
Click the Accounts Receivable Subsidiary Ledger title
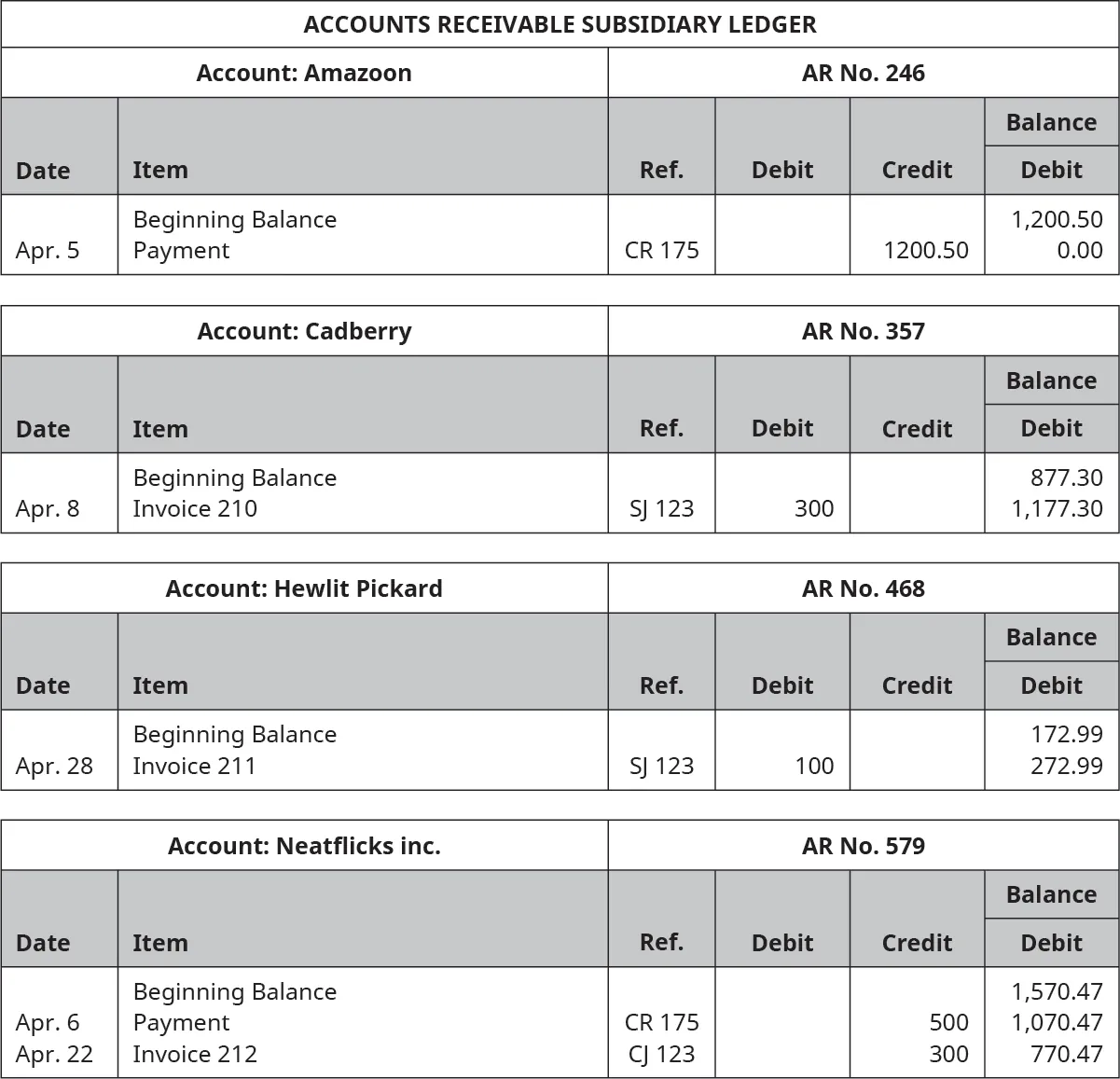point(560,24)
